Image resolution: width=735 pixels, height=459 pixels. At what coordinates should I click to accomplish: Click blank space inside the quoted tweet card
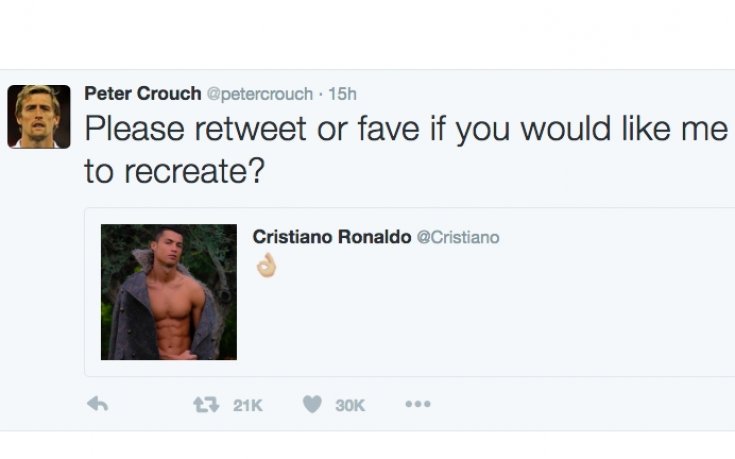(x=500, y=320)
